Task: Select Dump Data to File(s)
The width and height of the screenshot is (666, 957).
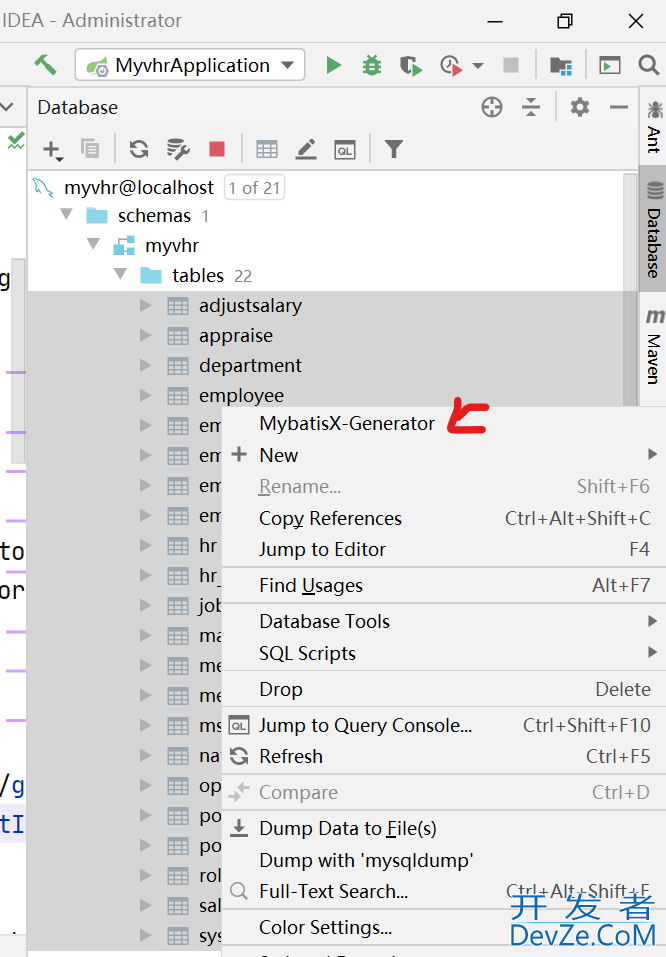Action: click(444, 828)
